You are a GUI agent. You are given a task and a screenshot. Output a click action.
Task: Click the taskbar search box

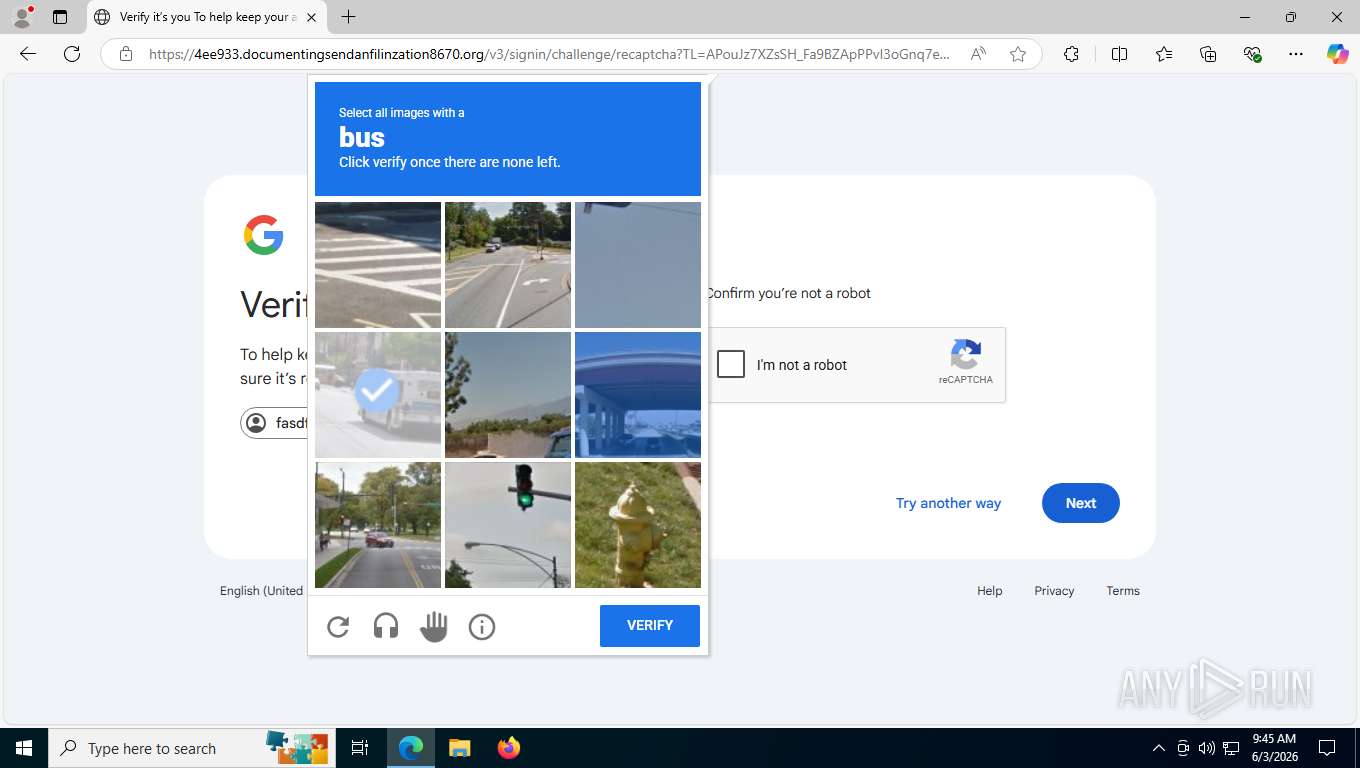click(x=192, y=748)
